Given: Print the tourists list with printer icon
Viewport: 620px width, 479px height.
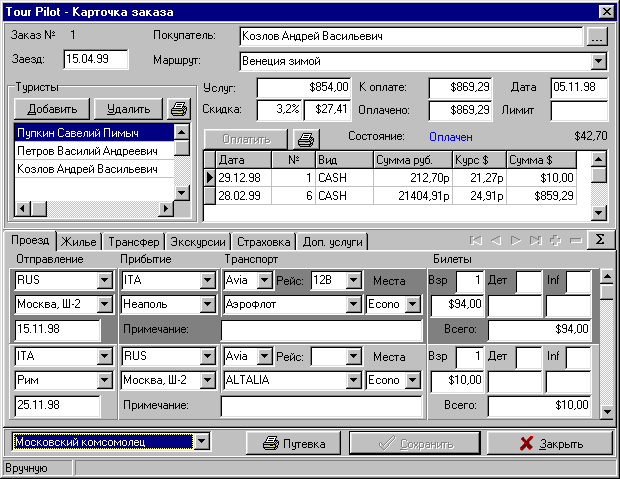Looking at the screenshot, I should 179,109.
